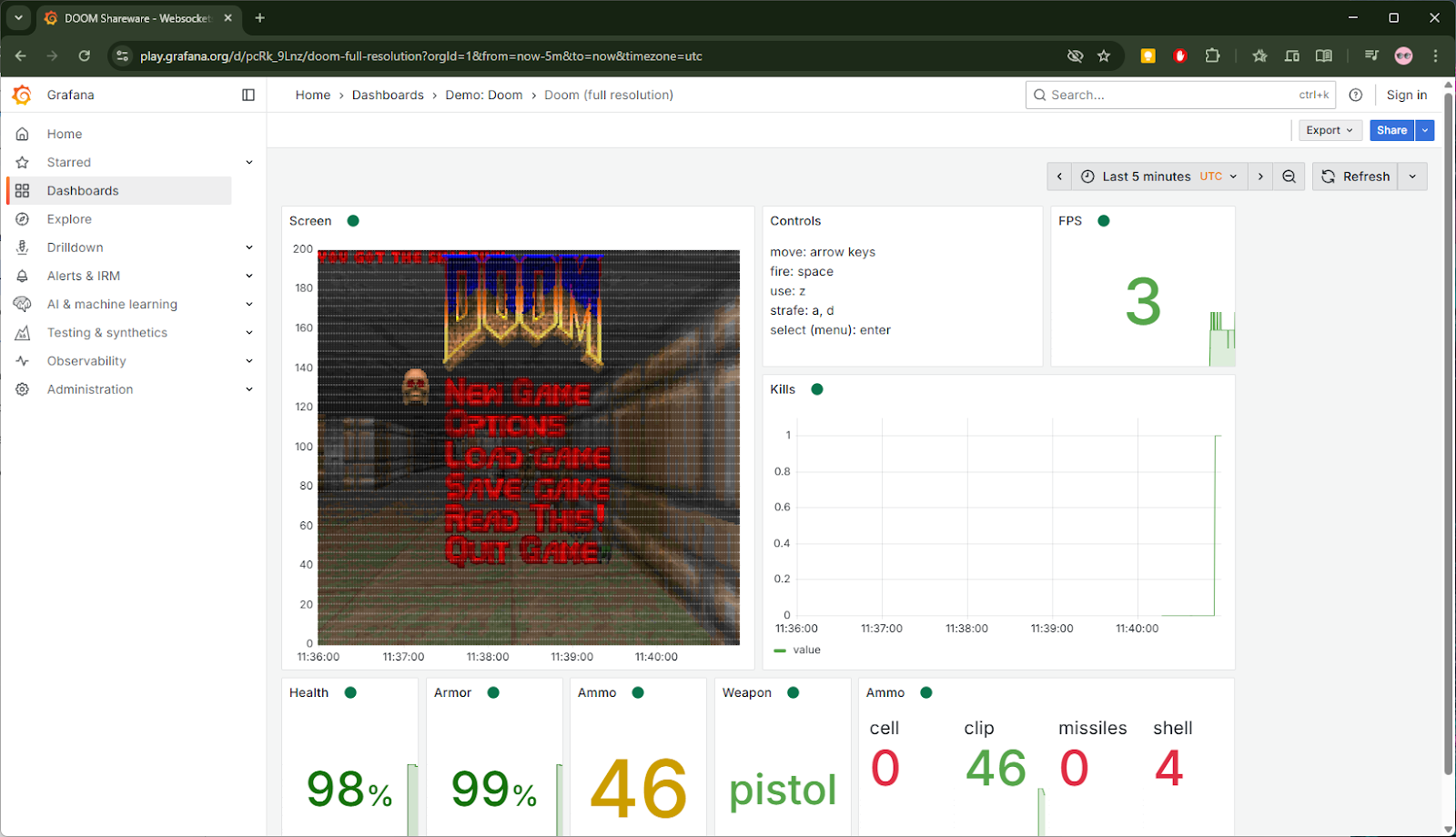Bookmark this page with the star icon
The image size is (1456, 837).
tap(1104, 56)
